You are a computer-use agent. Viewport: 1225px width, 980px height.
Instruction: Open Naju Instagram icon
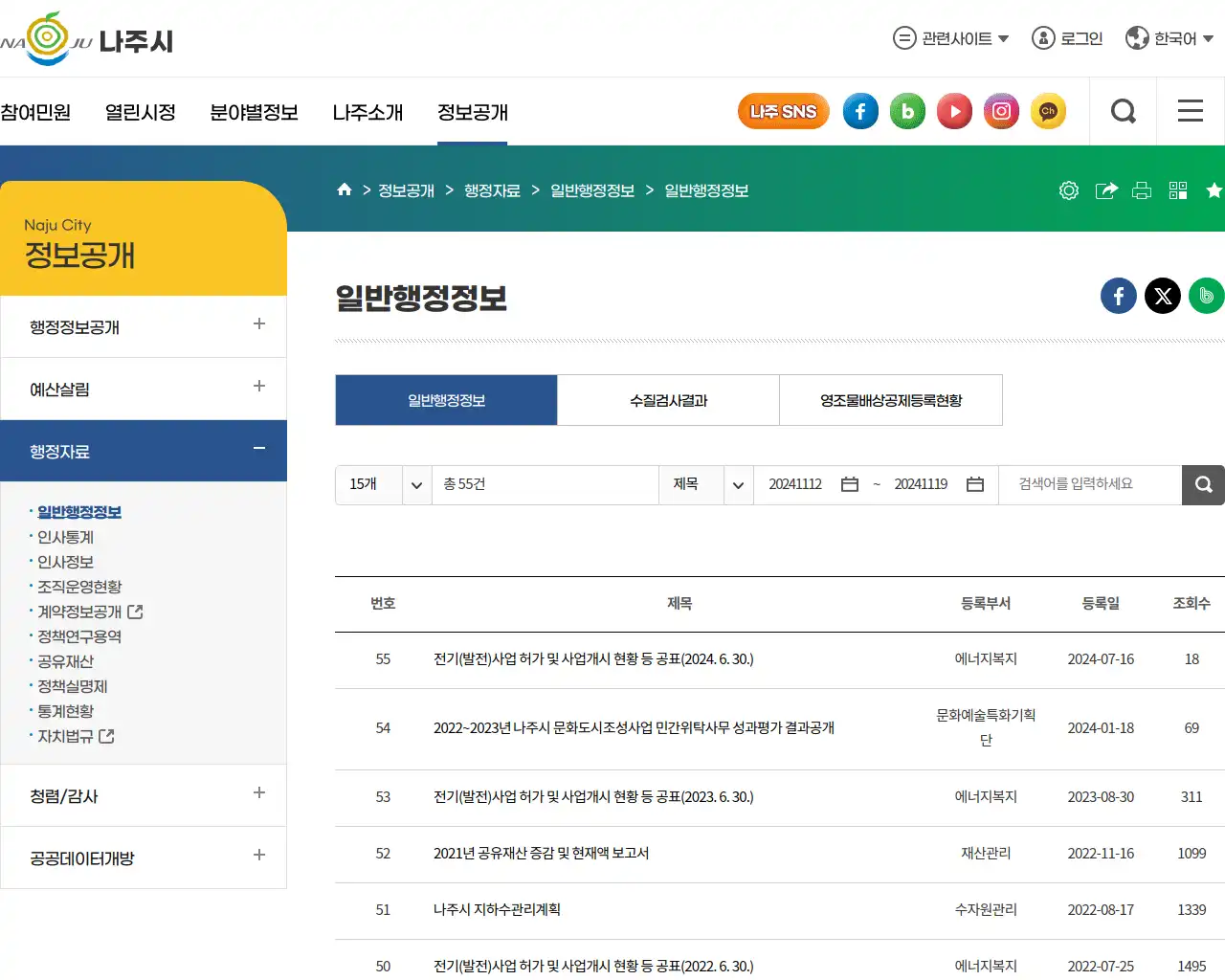tap(1001, 111)
